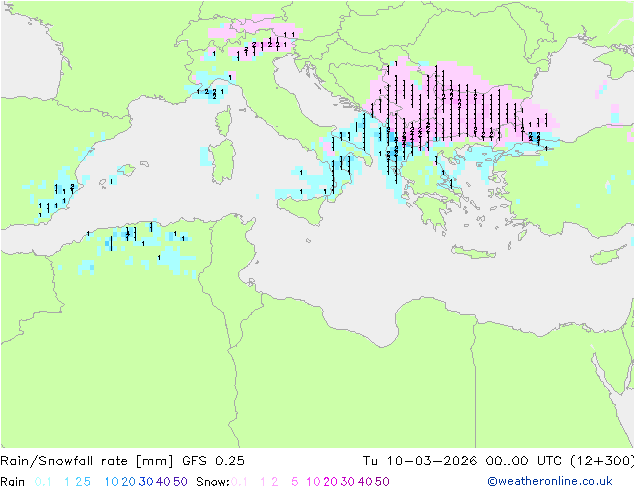634x490 pixels.
Task: Click the Snow legend value 30
Action: click(x=347, y=482)
